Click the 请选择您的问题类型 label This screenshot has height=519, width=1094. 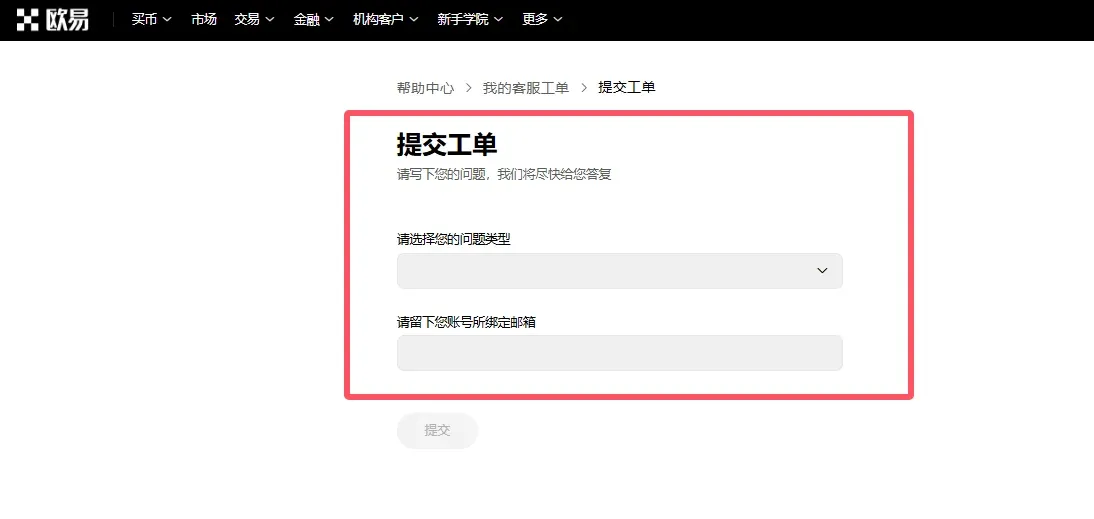coord(454,239)
